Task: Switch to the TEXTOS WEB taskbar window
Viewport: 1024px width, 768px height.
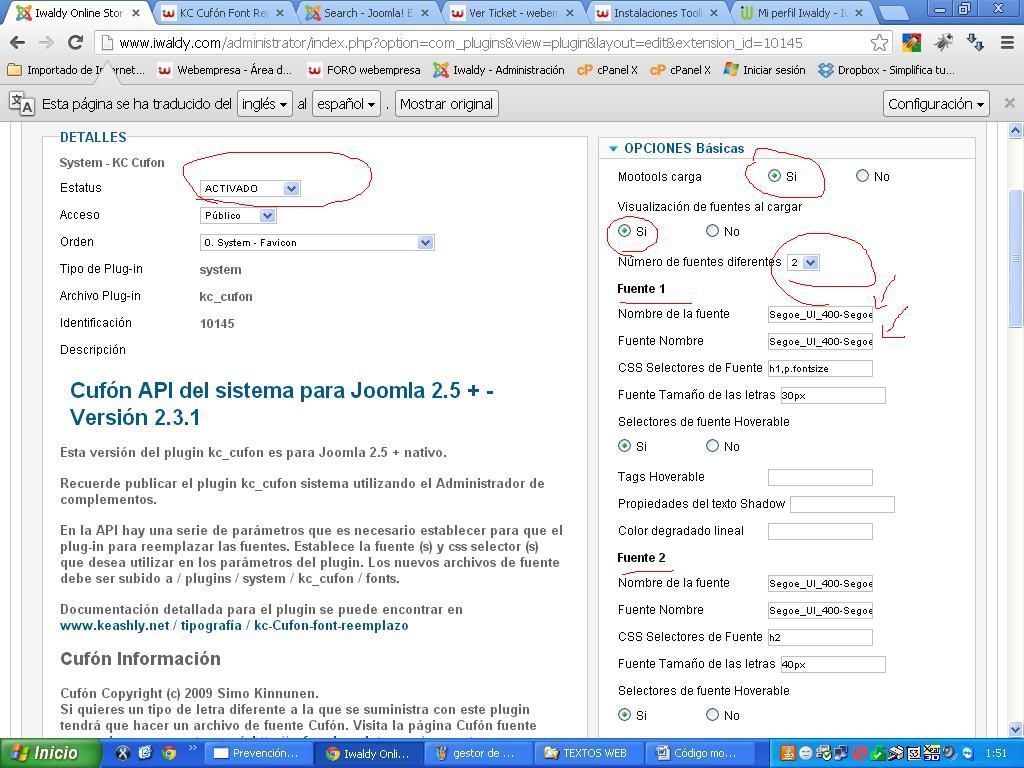Action: coord(590,753)
